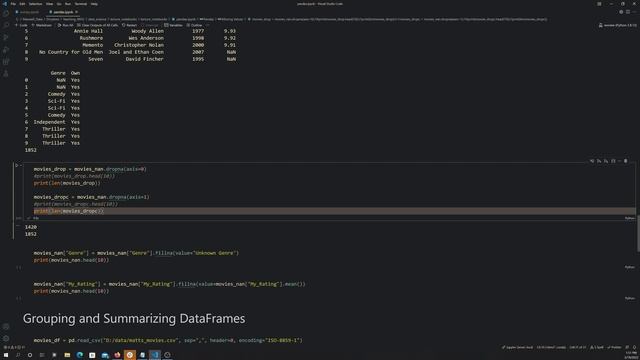The width and height of the screenshot is (640, 360).
Task: Click the My_Rating fillna mean code cell
Action: [x=329, y=287]
